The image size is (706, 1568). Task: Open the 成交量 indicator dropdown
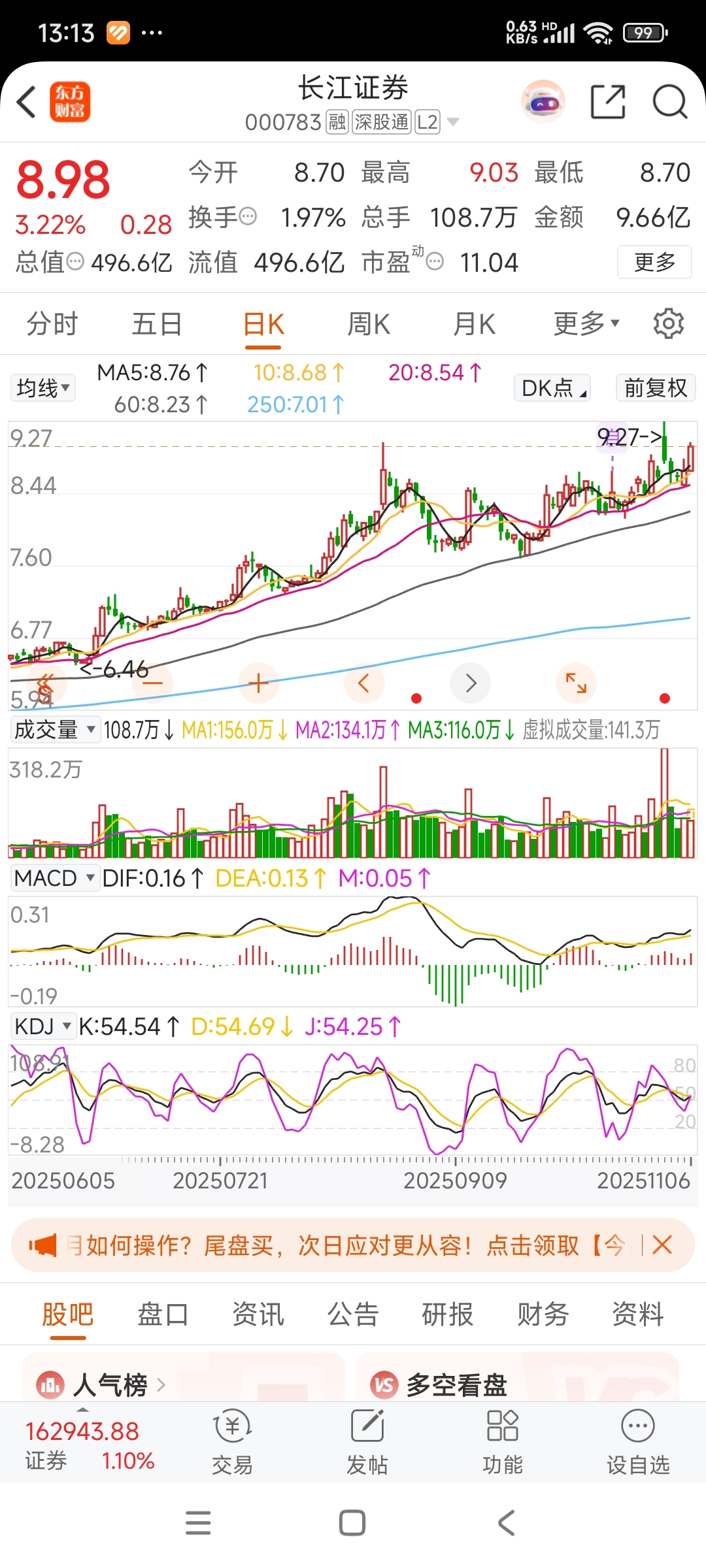(x=55, y=730)
